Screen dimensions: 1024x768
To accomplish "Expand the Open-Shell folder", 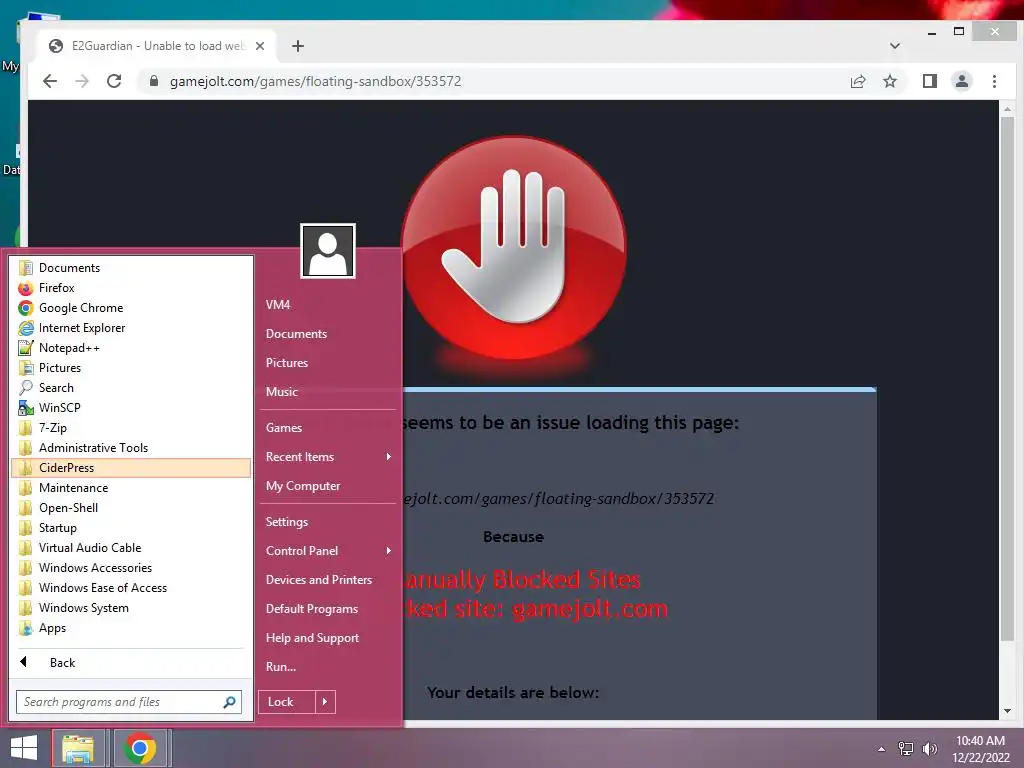I will pyautogui.click(x=131, y=508).
